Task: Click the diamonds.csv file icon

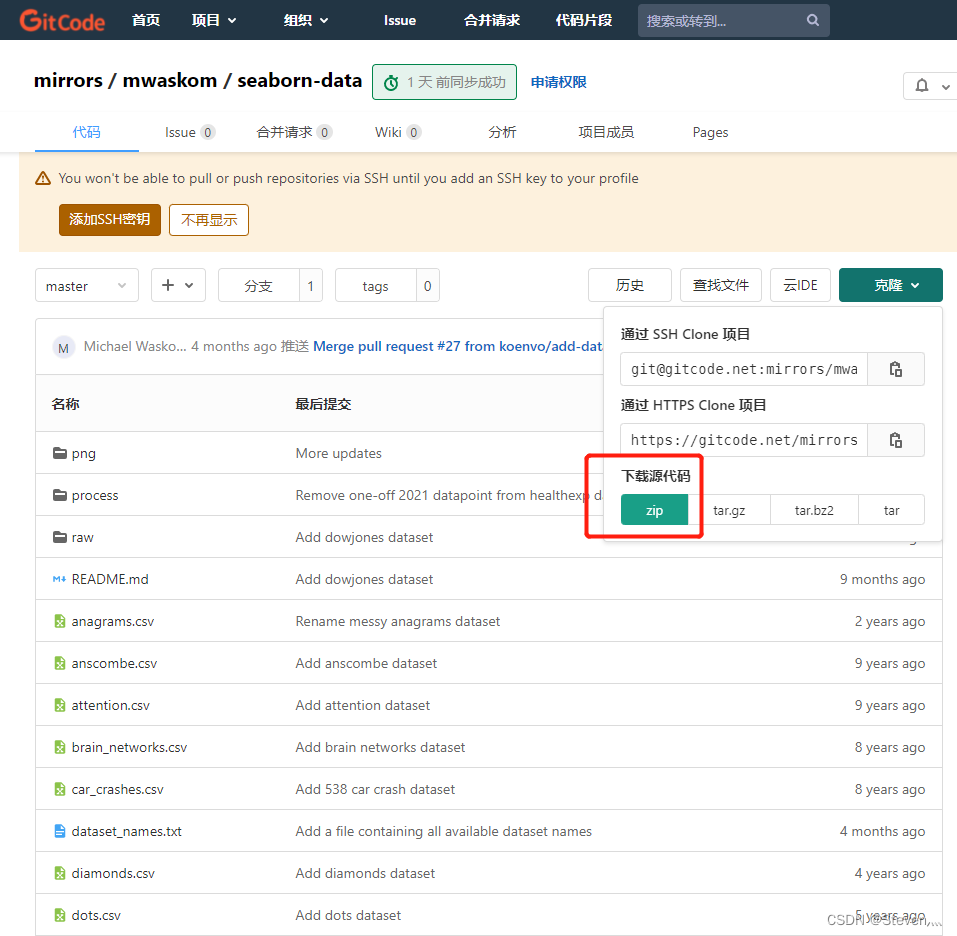Action: point(60,873)
